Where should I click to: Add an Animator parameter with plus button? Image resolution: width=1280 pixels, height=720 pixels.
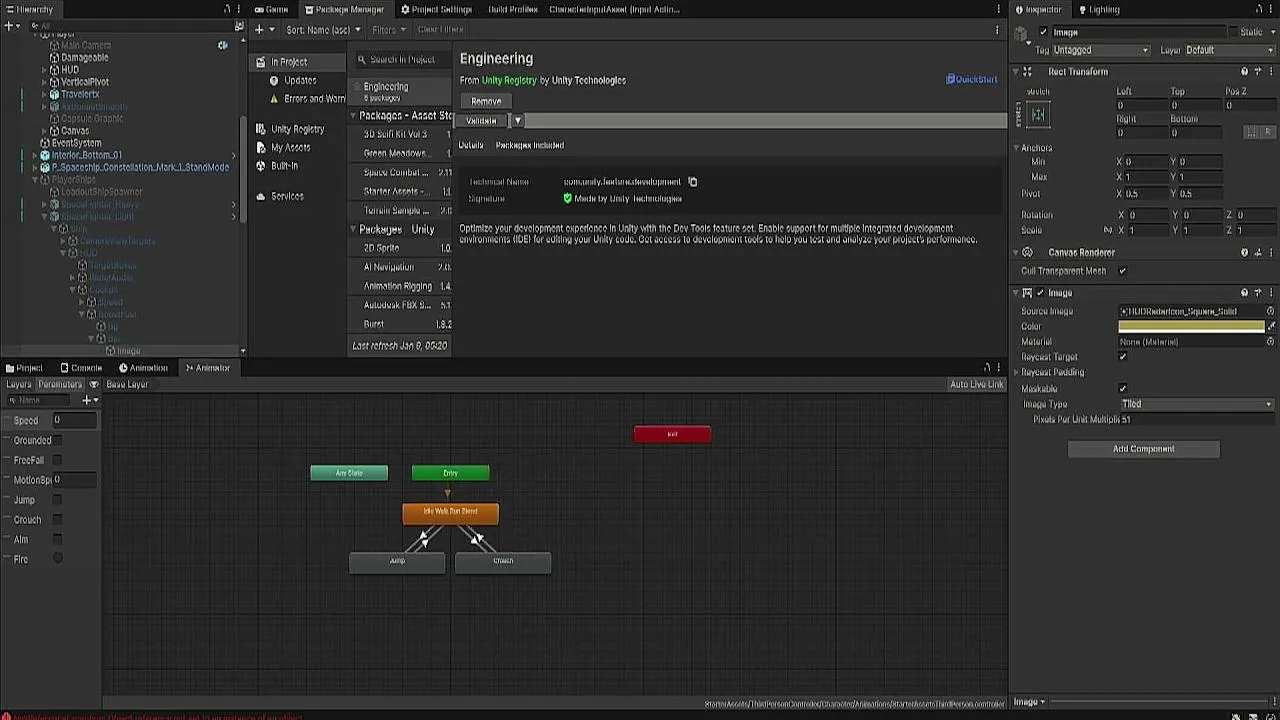click(x=89, y=400)
